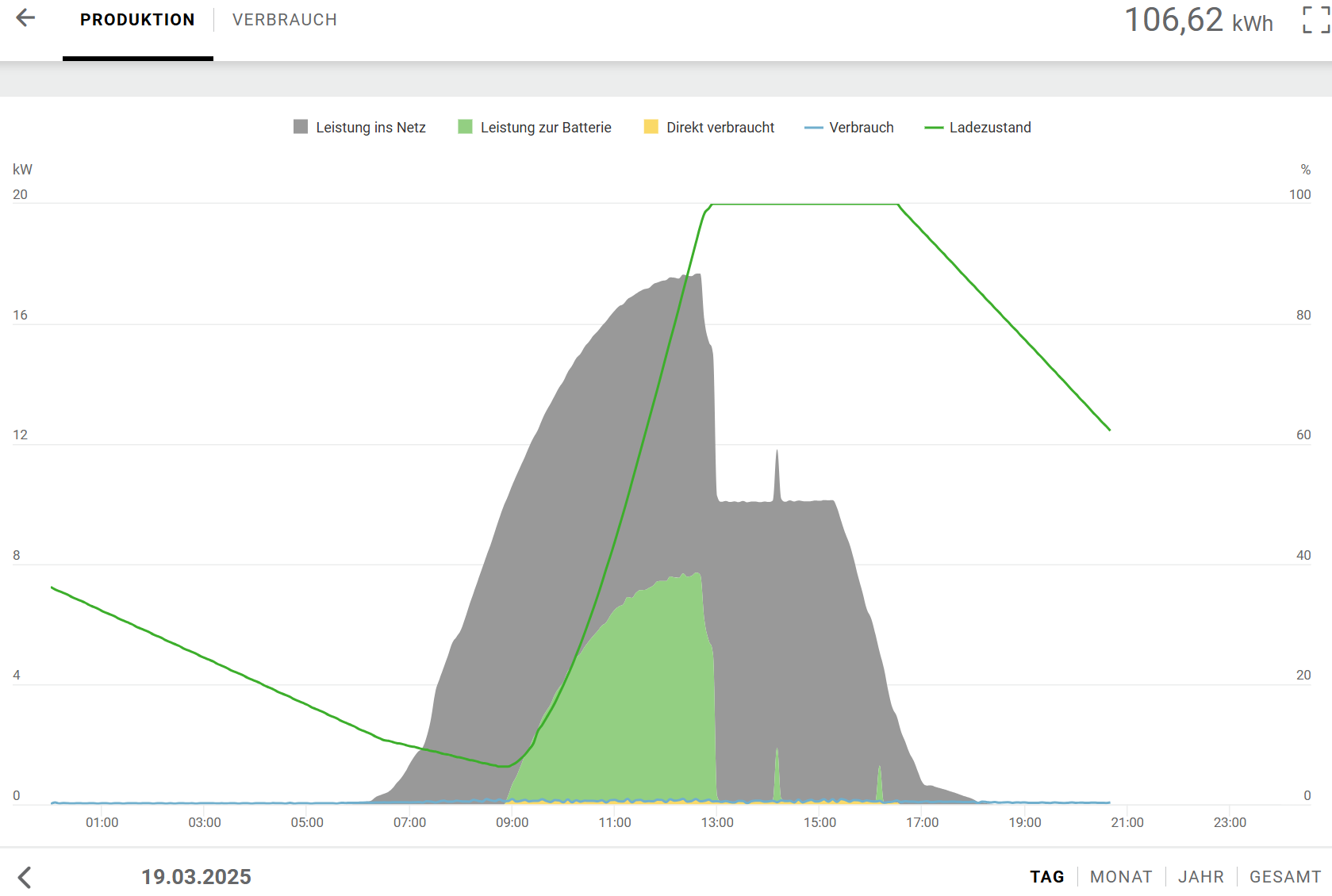The image size is (1332, 896).
Task: Show the Gesamt overview
Action: pyautogui.click(x=1285, y=877)
